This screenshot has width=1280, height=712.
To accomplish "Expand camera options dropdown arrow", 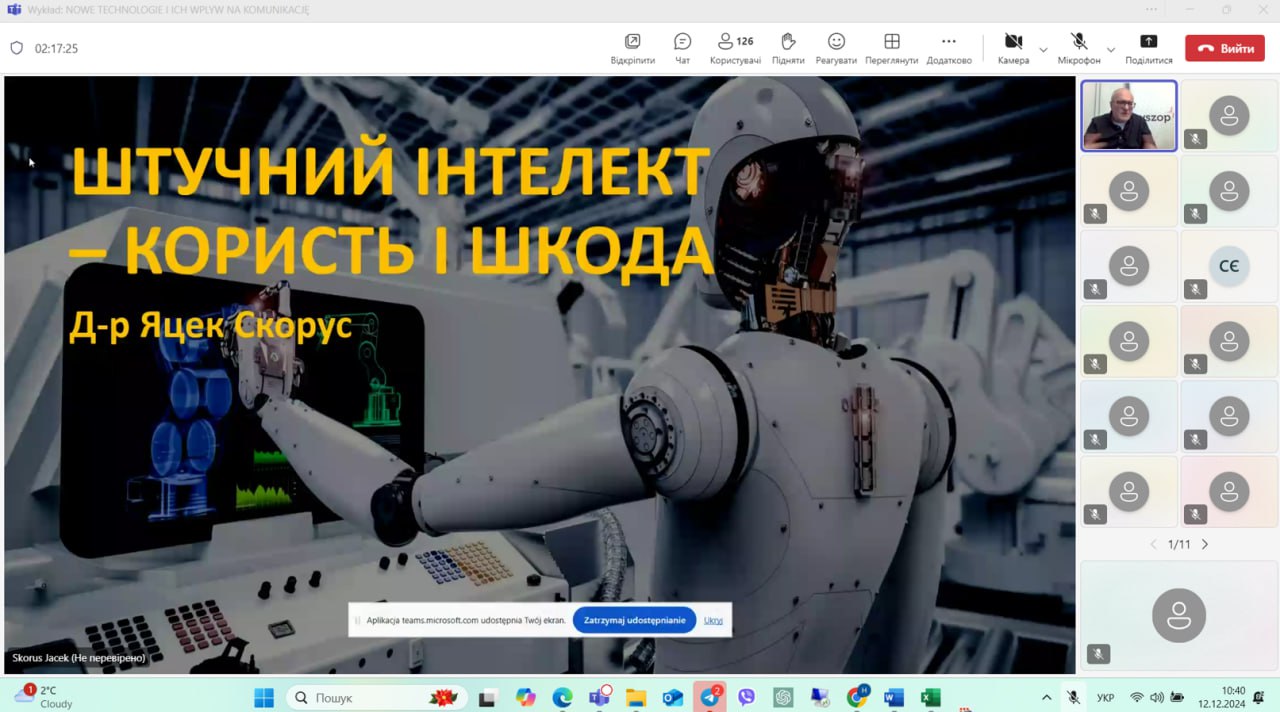I will point(1043,49).
